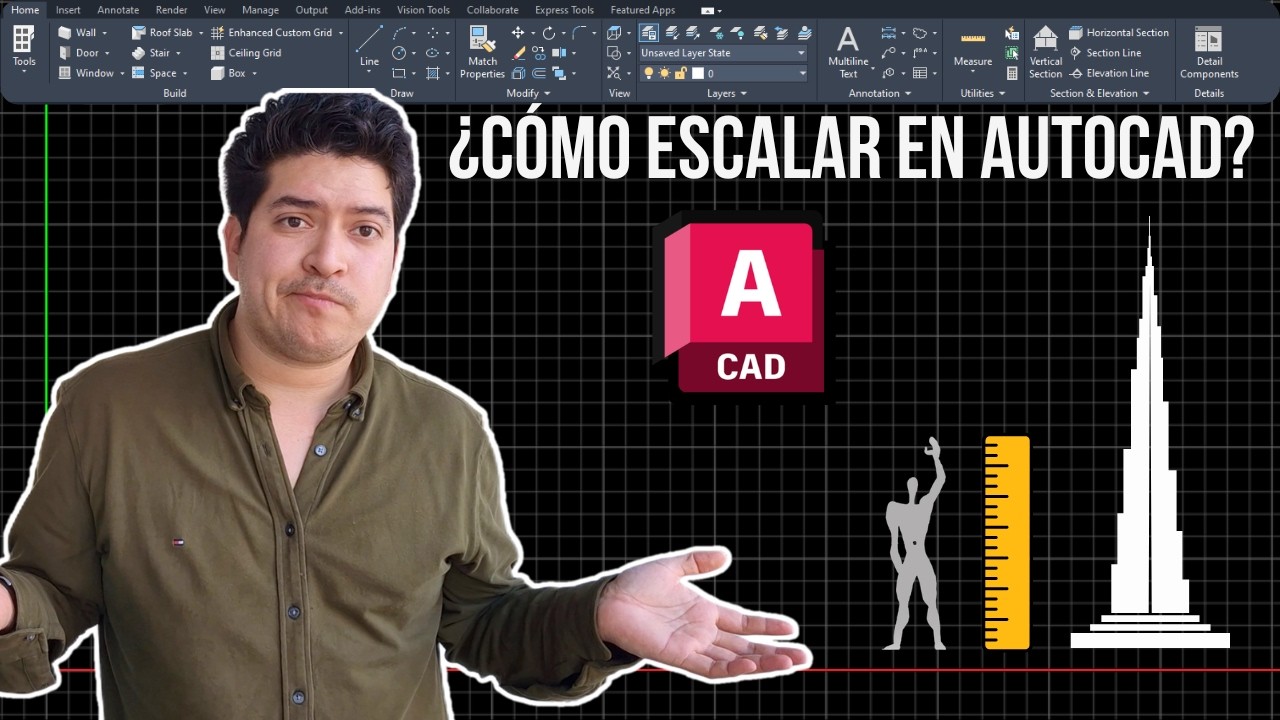
Task: Select the Line drawing tool
Action: click(x=369, y=46)
